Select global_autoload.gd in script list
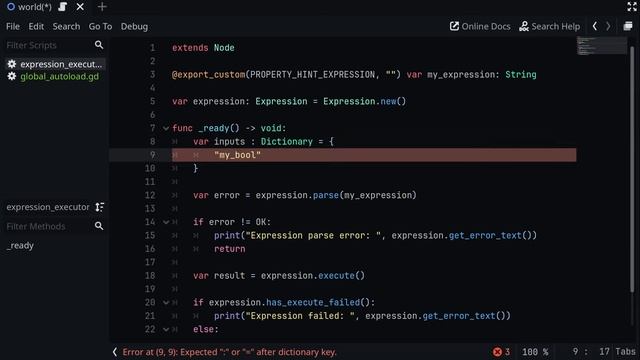Image resolution: width=640 pixels, height=360 pixels. (x=55, y=76)
